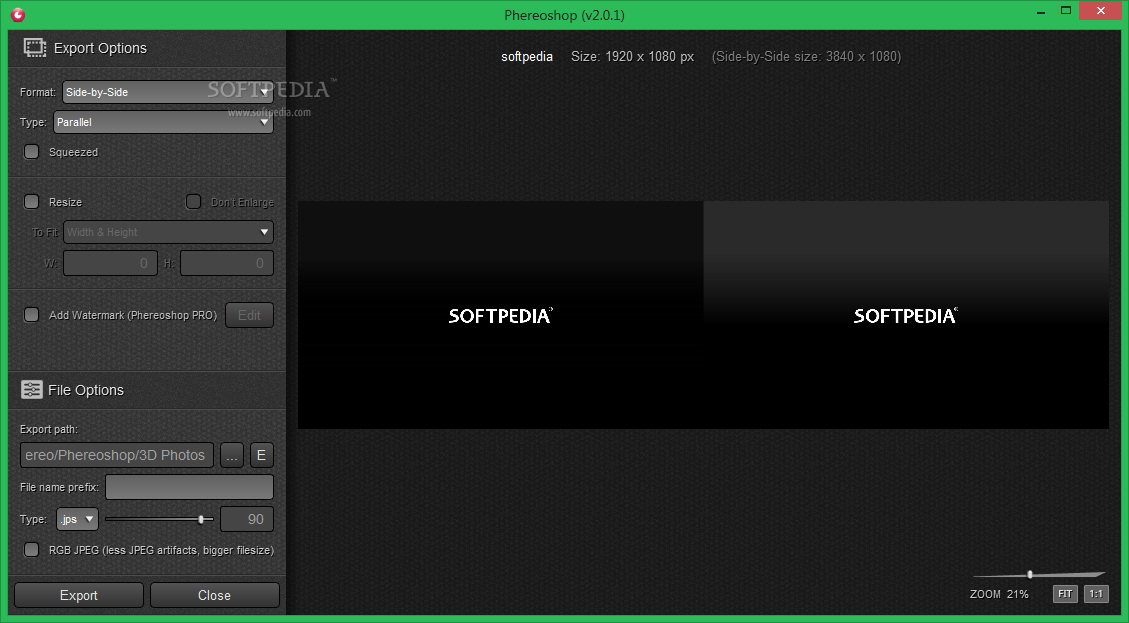Enable the Squeezed checkbox
The height and width of the screenshot is (623, 1129).
(x=32, y=151)
